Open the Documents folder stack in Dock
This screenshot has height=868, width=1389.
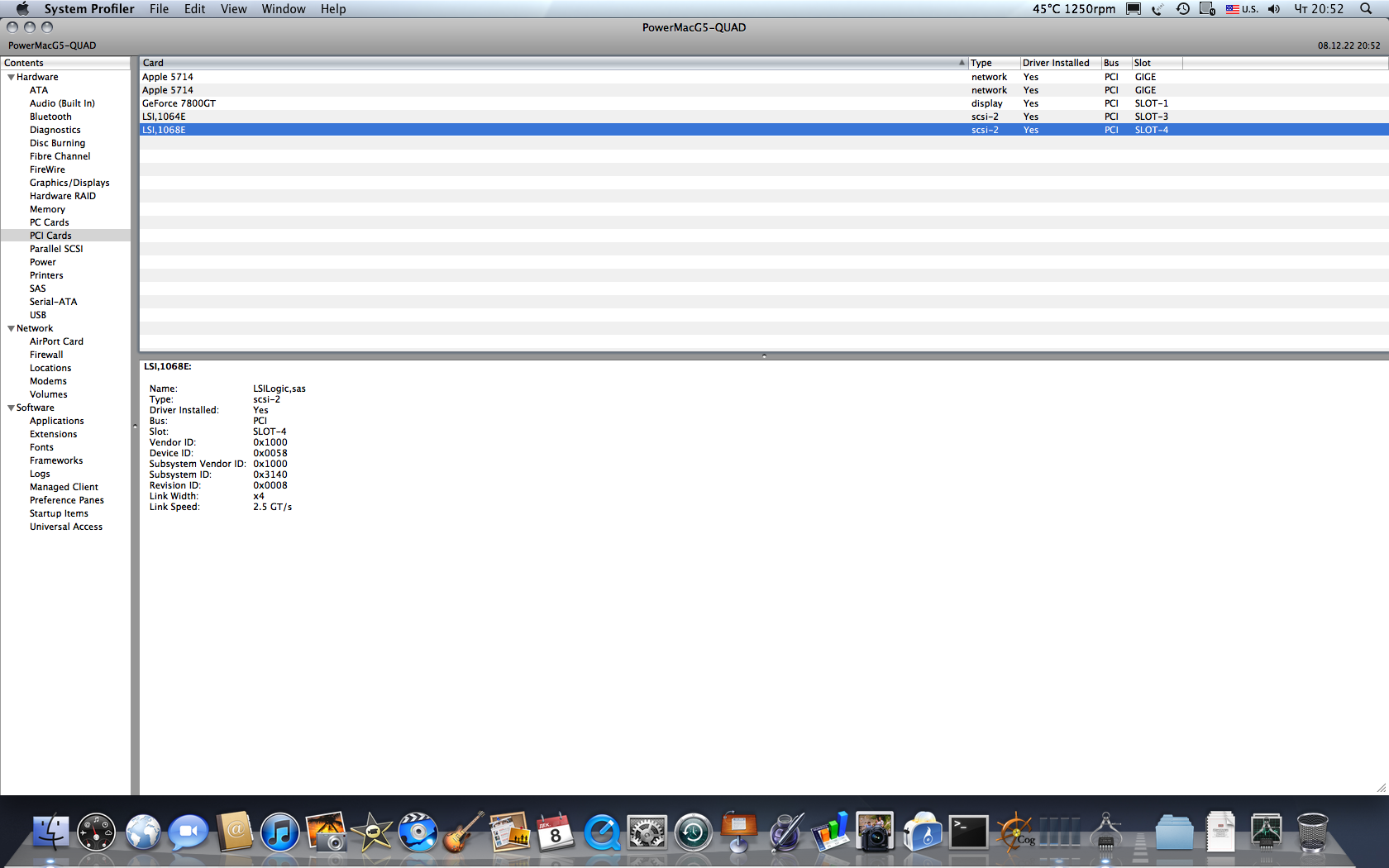(x=1175, y=832)
